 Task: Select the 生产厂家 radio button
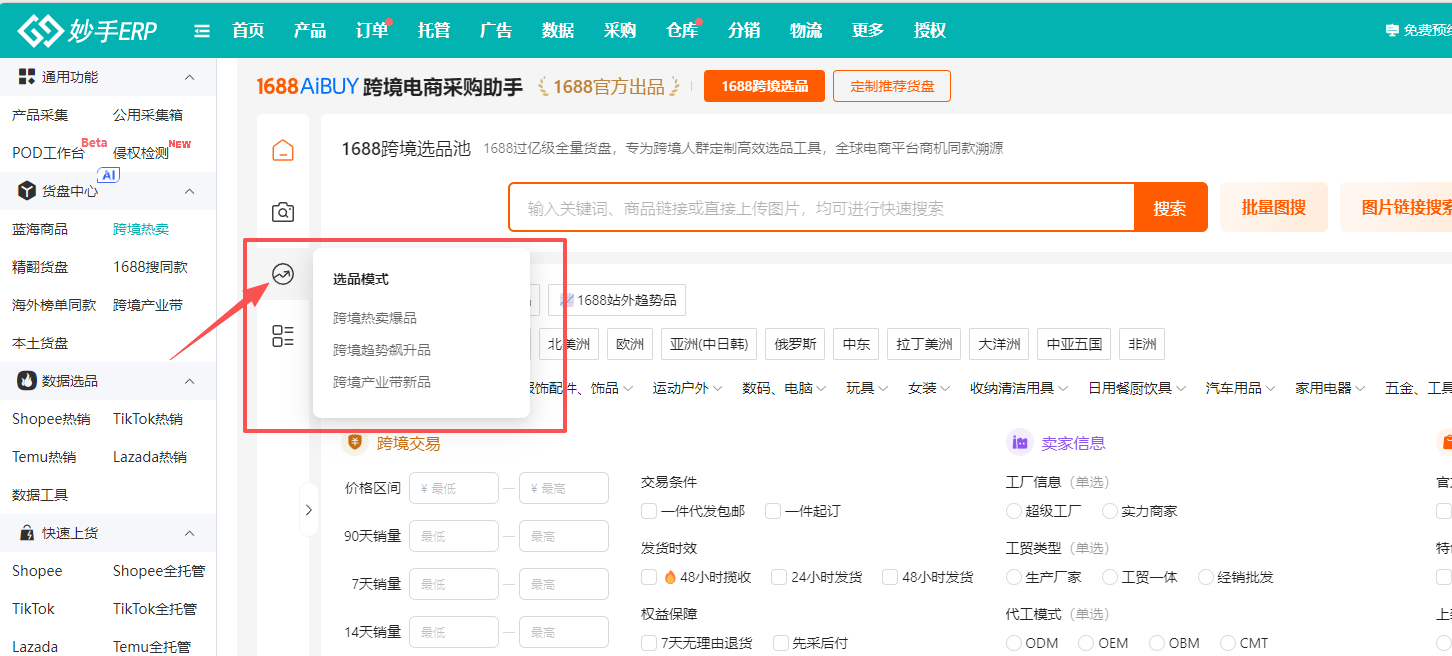pyautogui.click(x=1014, y=577)
